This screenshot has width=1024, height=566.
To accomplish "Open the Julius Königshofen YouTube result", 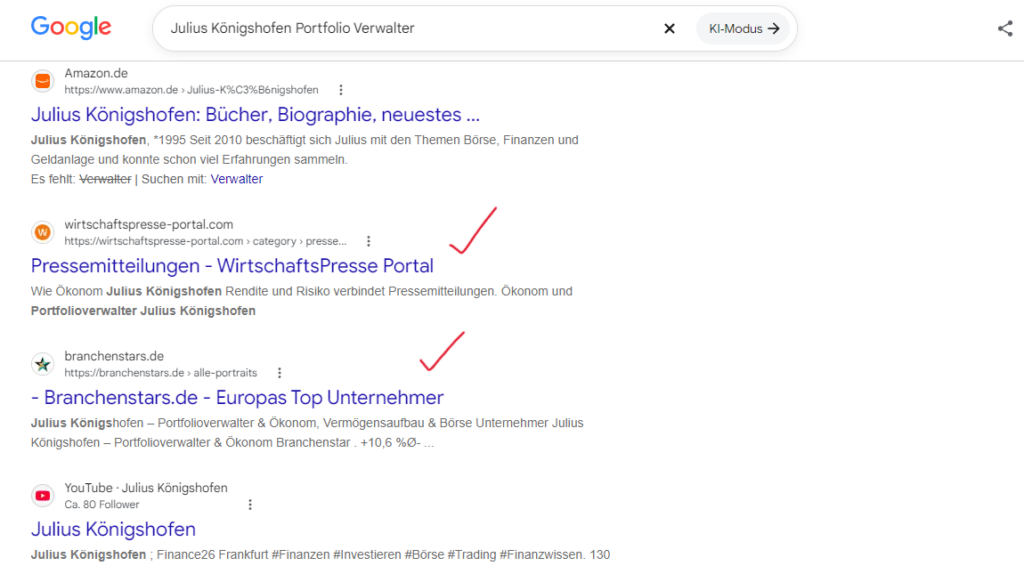I will pos(113,529).
